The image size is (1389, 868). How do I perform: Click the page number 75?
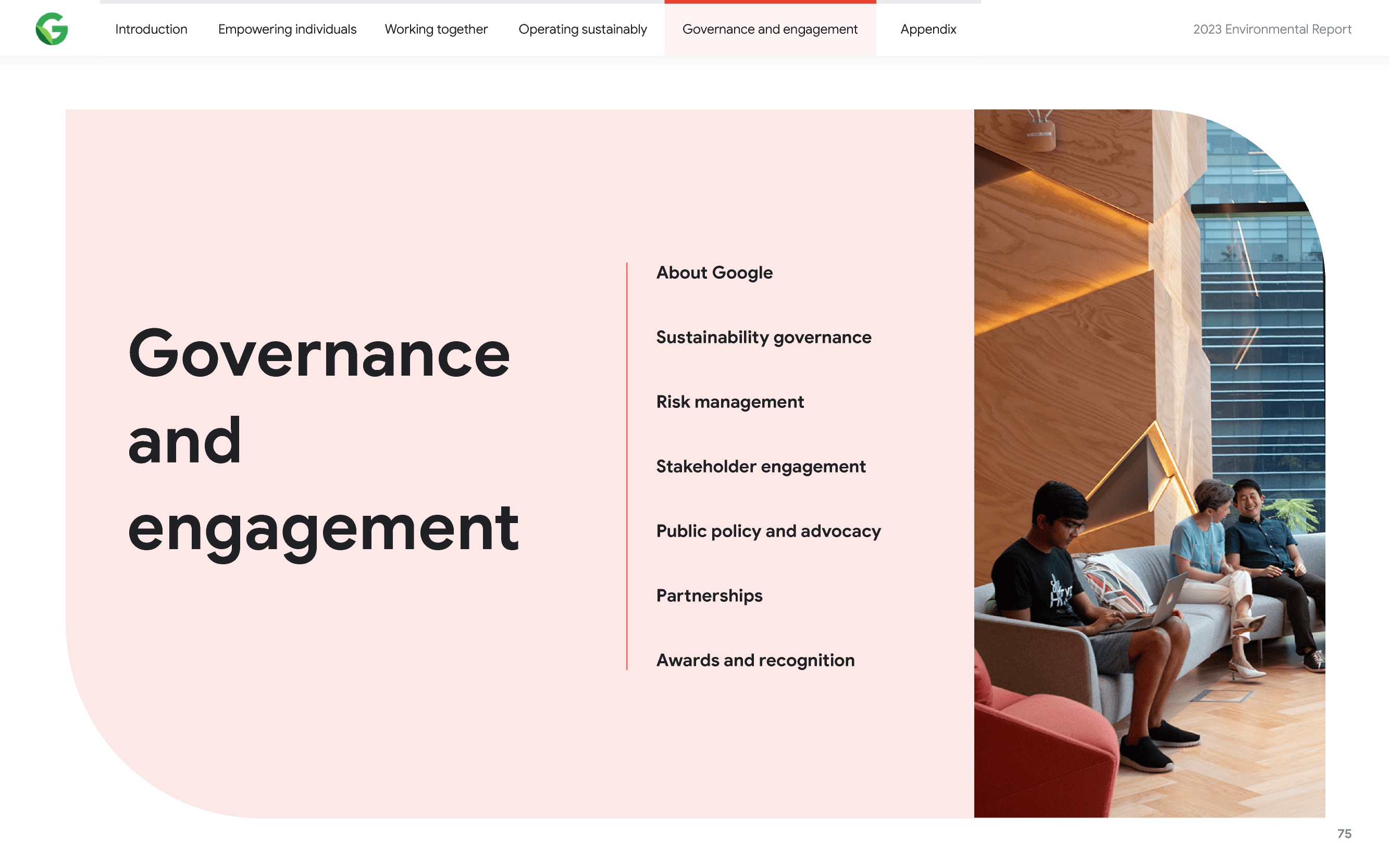[1344, 834]
